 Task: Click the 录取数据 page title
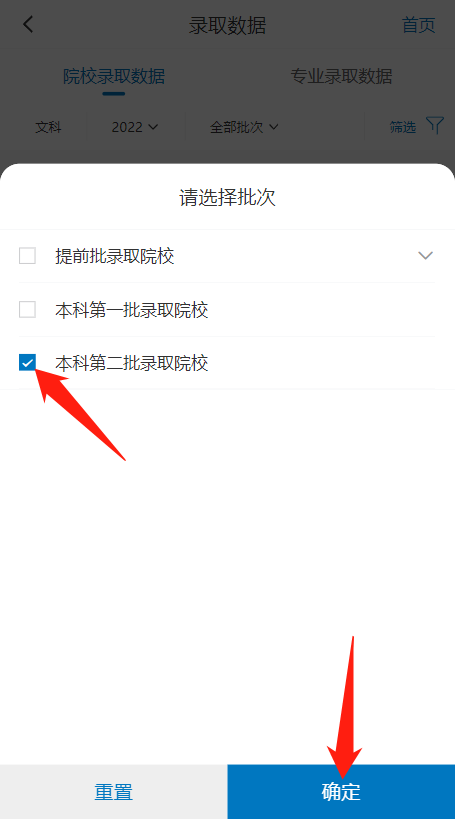click(227, 25)
